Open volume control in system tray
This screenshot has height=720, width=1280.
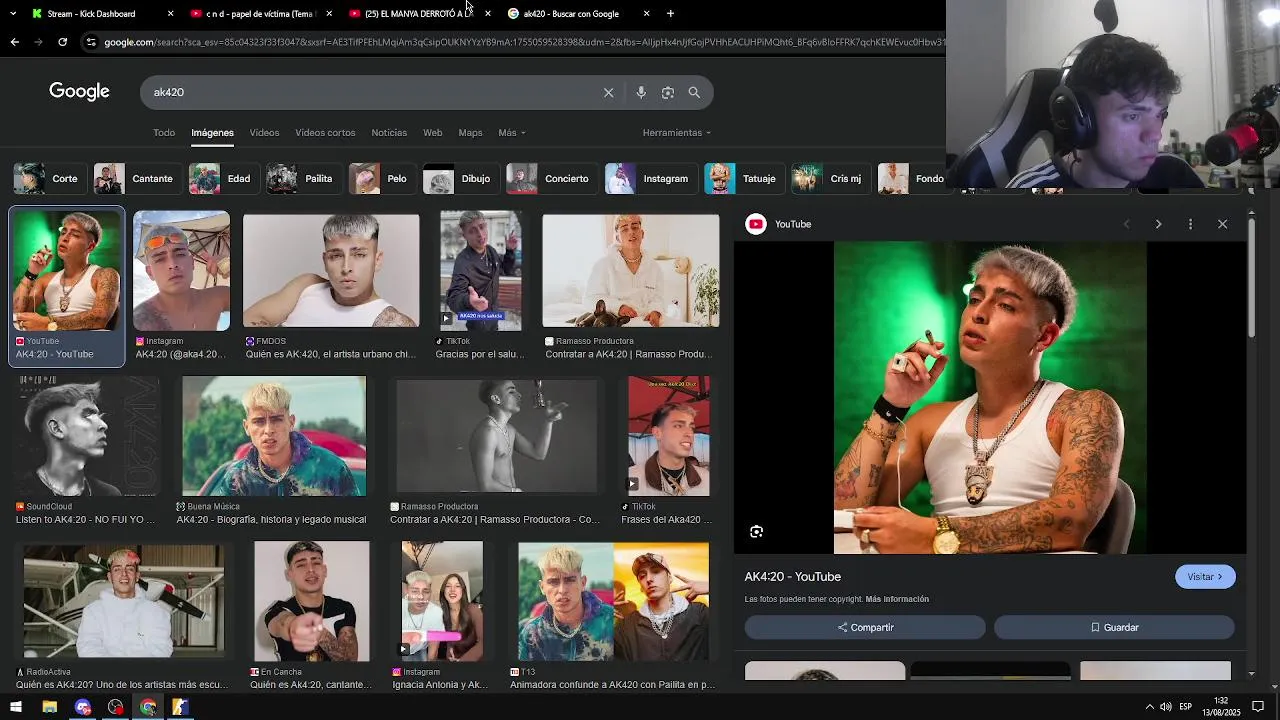pos(1166,707)
